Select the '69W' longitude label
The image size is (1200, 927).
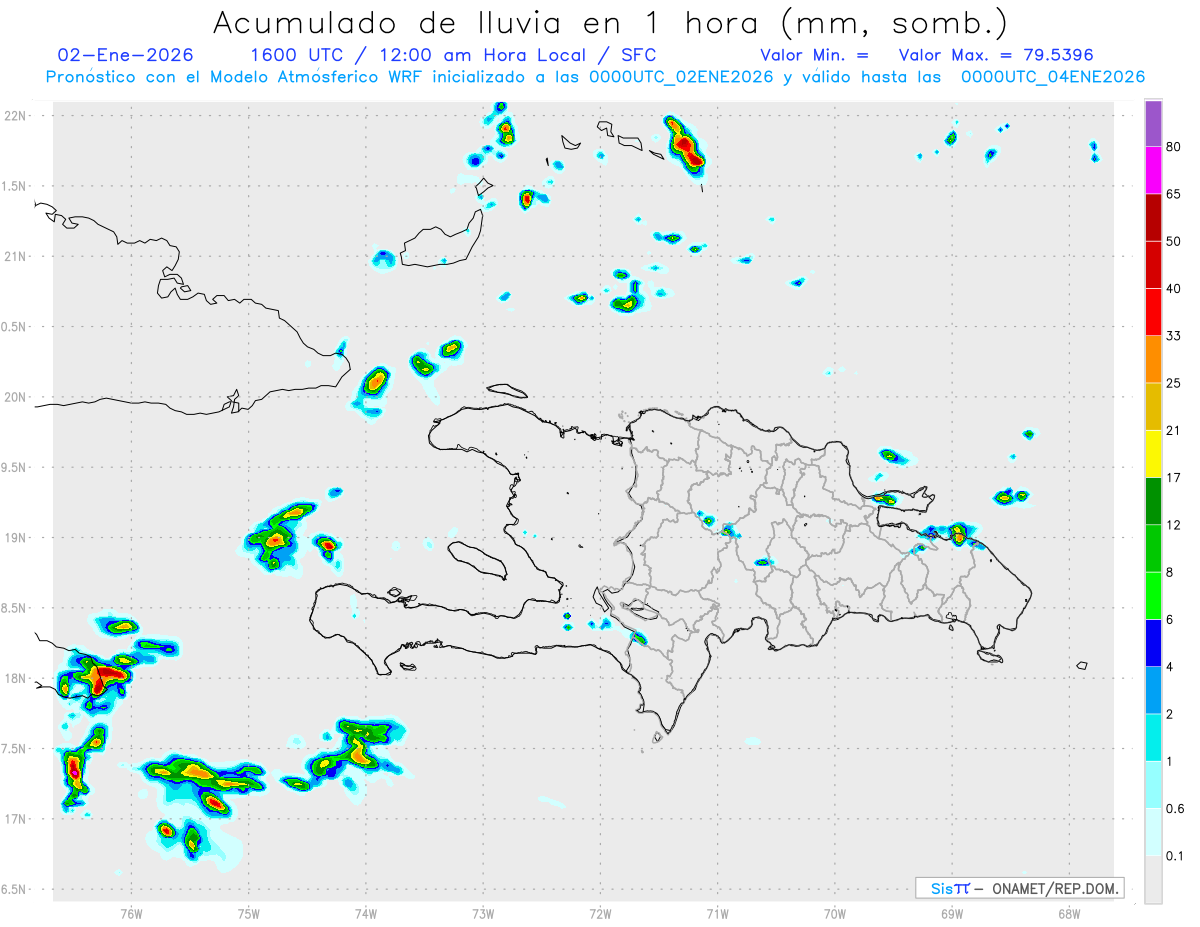(952, 913)
